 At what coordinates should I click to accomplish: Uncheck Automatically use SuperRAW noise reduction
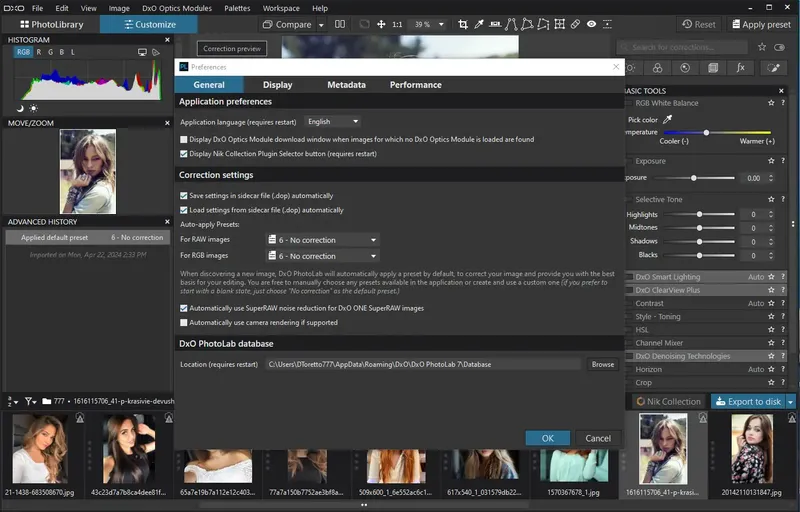184,308
